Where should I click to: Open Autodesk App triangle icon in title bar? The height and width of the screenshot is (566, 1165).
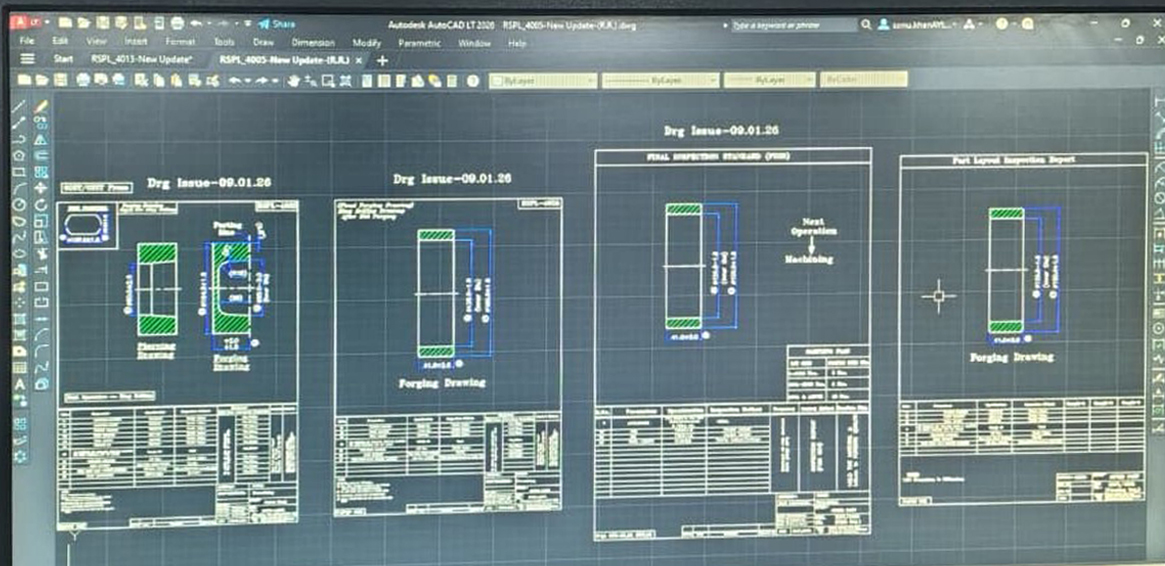coord(970,25)
